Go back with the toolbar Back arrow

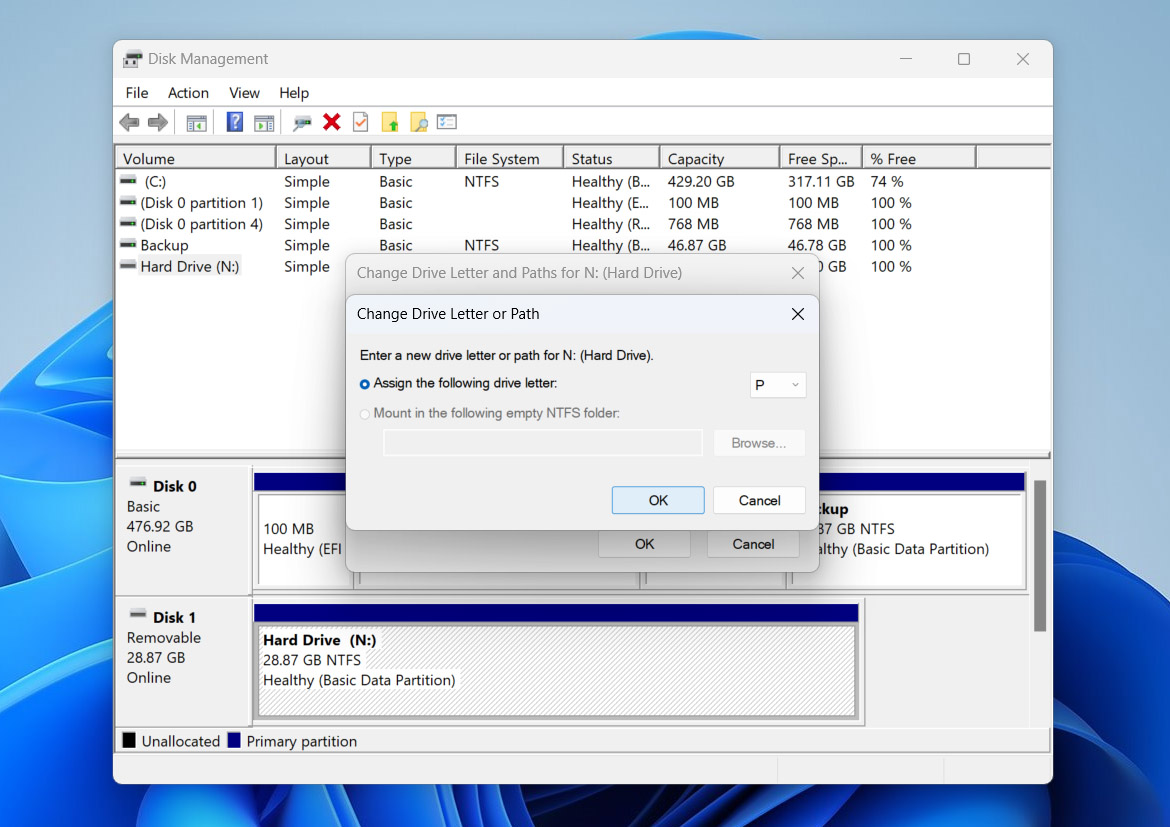(129, 122)
